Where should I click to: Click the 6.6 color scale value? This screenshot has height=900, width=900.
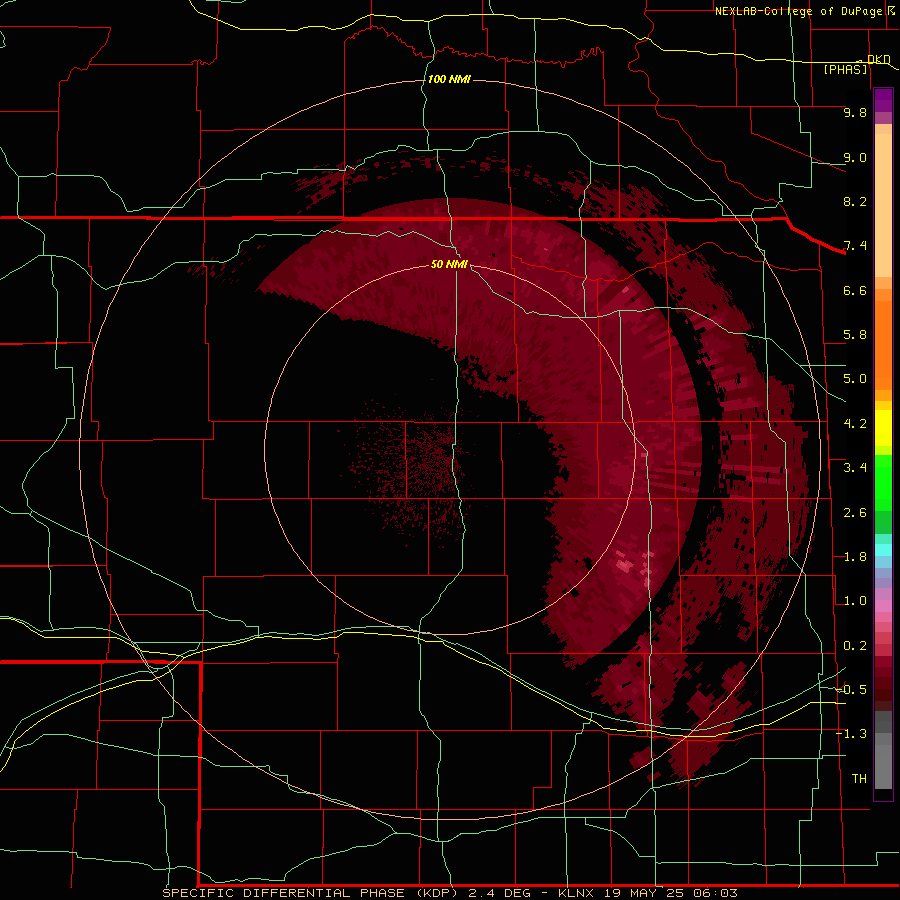tap(855, 290)
